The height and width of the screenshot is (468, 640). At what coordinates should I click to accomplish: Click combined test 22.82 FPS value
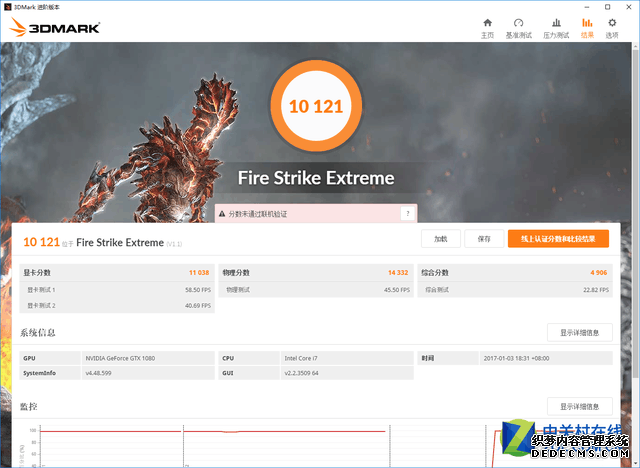tap(596, 290)
